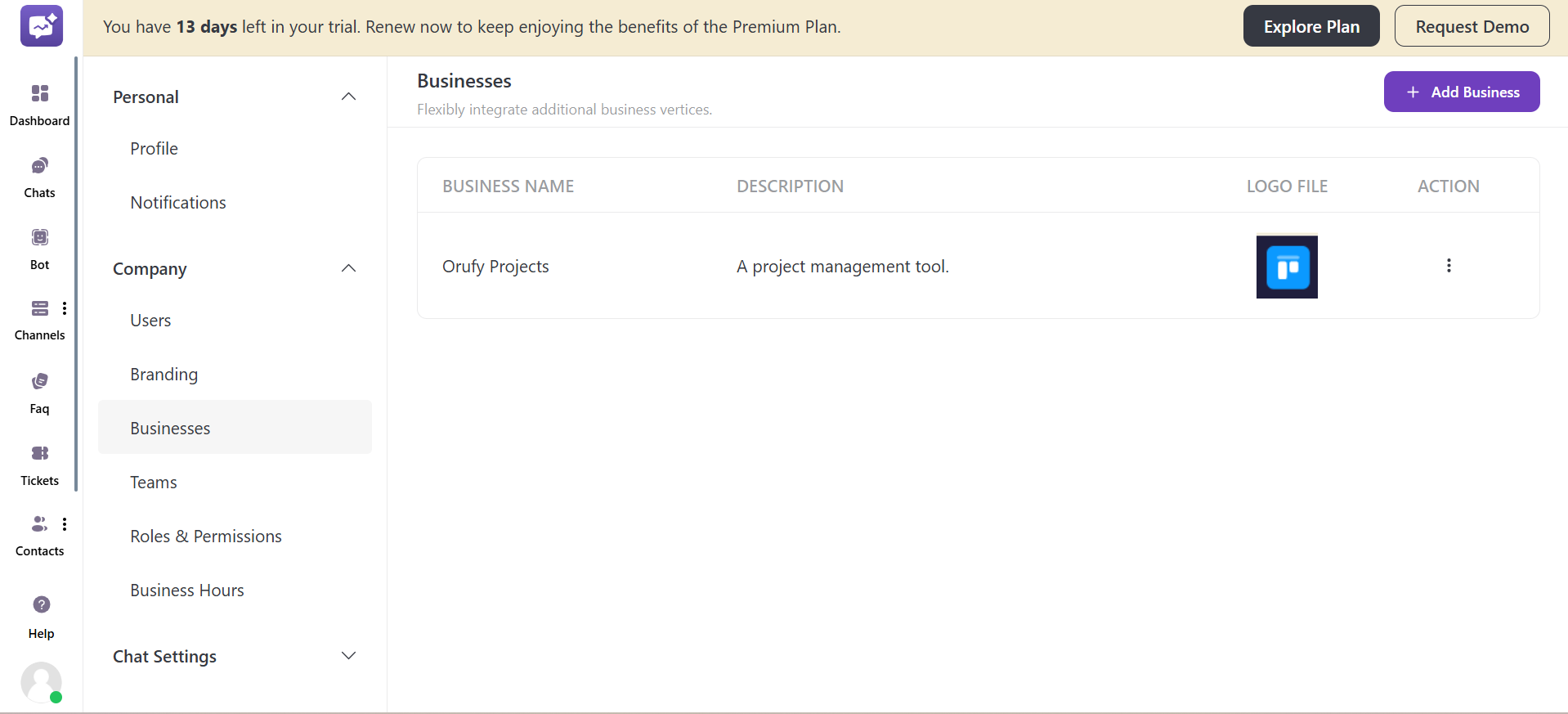Viewport: 1568px width, 714px height.
Task: Click the Chat Settings section heading
Action: (x=164, y=657)
